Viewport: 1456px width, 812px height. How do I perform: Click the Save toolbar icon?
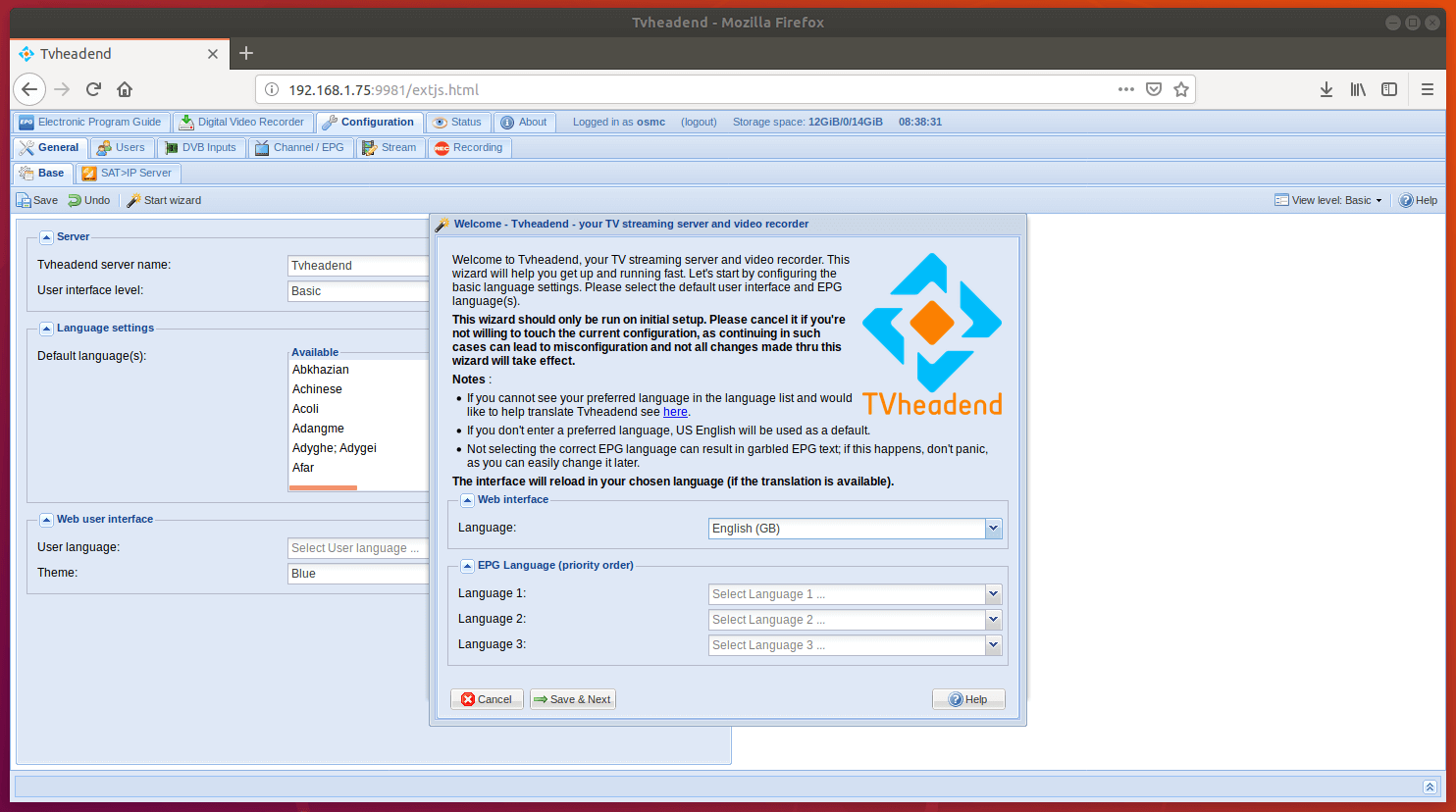(36, 200)
